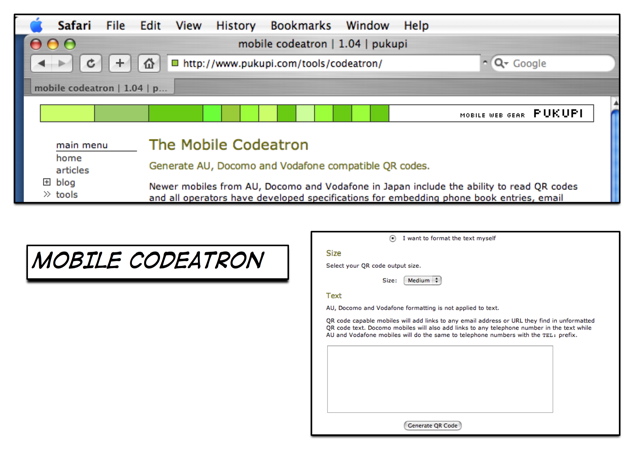Open the Help menu
Screen dimensions: 639x452
coord(416,26)
